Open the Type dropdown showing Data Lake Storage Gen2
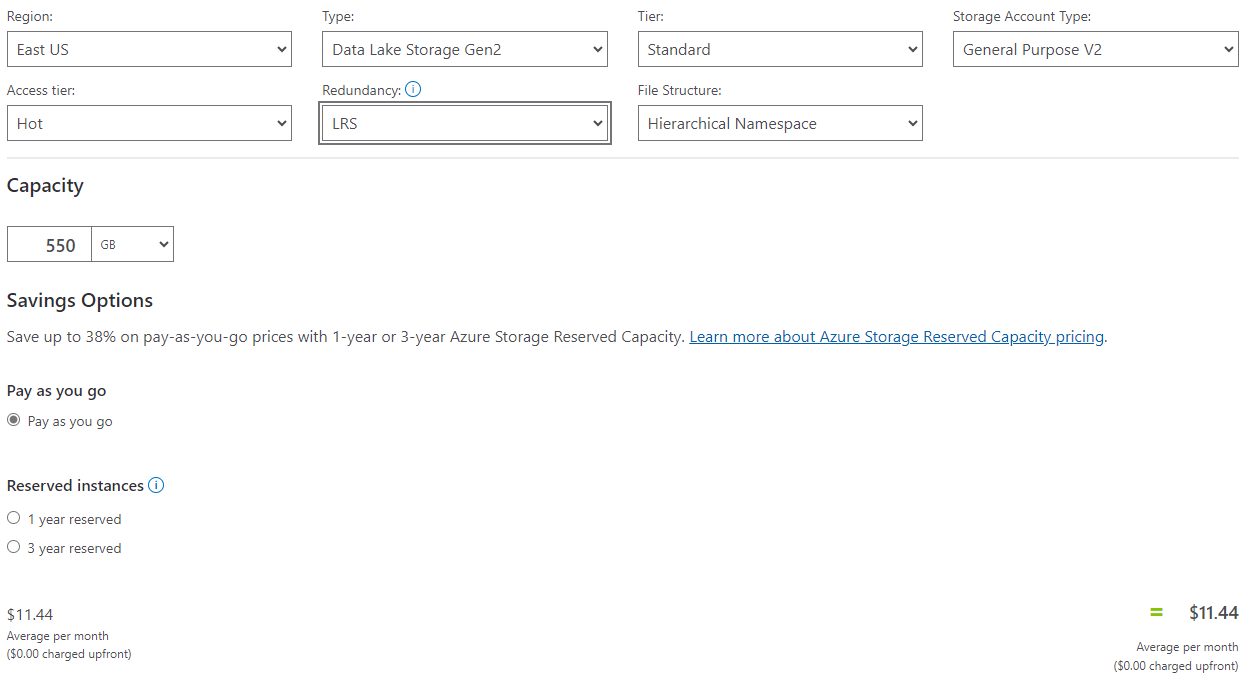This screenshot has height=678, width=1245. (464, 48)
